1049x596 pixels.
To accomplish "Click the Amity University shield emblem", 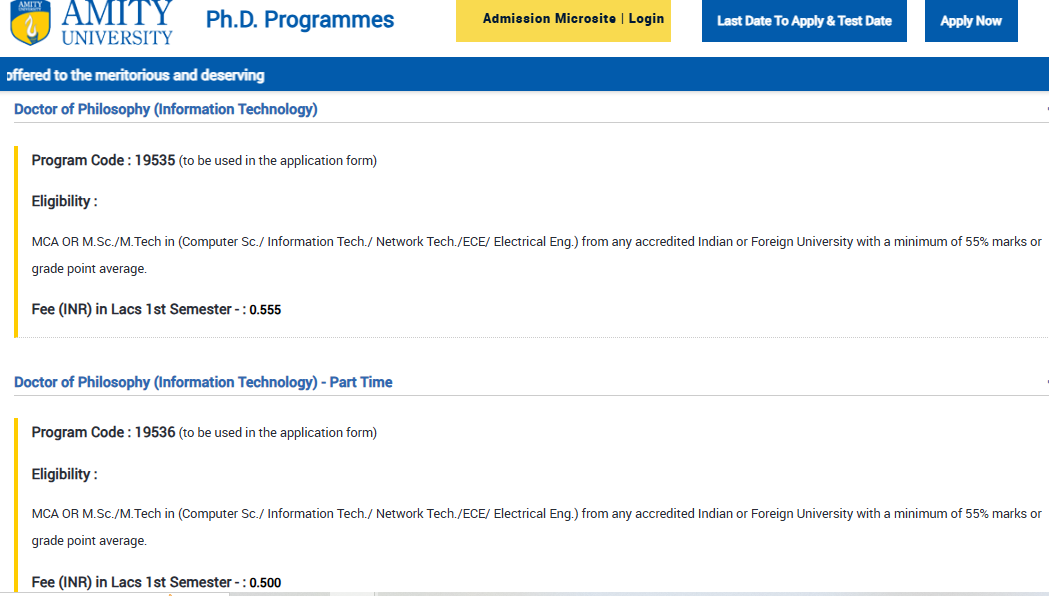I will pyautogui.click(x=30, y=23).
